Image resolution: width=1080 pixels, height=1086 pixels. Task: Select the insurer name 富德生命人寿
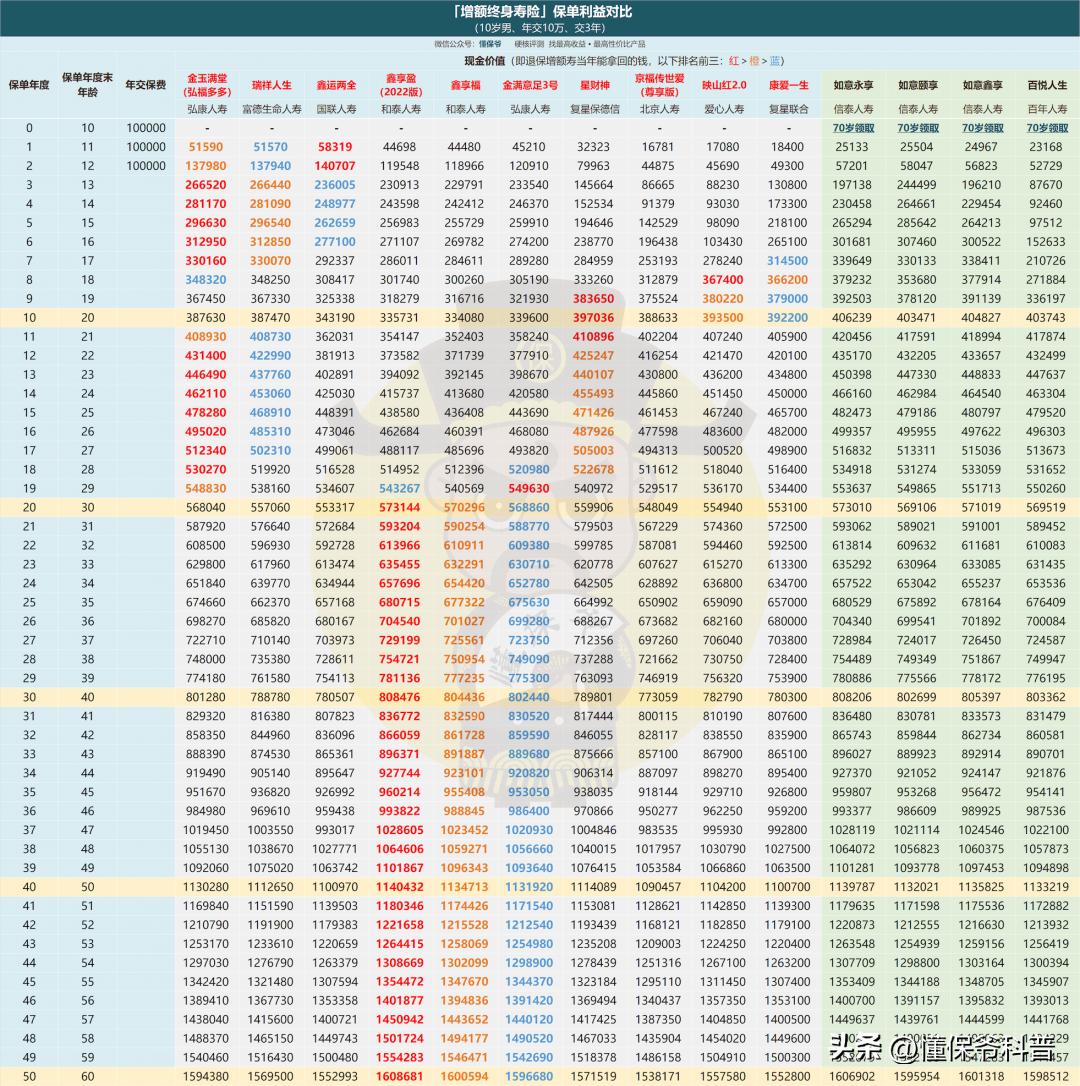(x=272, y=109)
